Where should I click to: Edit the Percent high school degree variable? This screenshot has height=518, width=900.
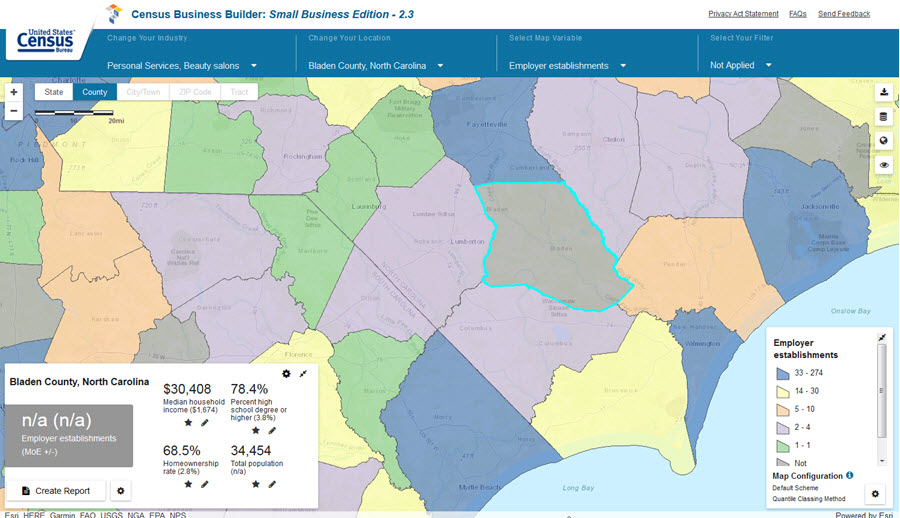[x=272, y=430]
